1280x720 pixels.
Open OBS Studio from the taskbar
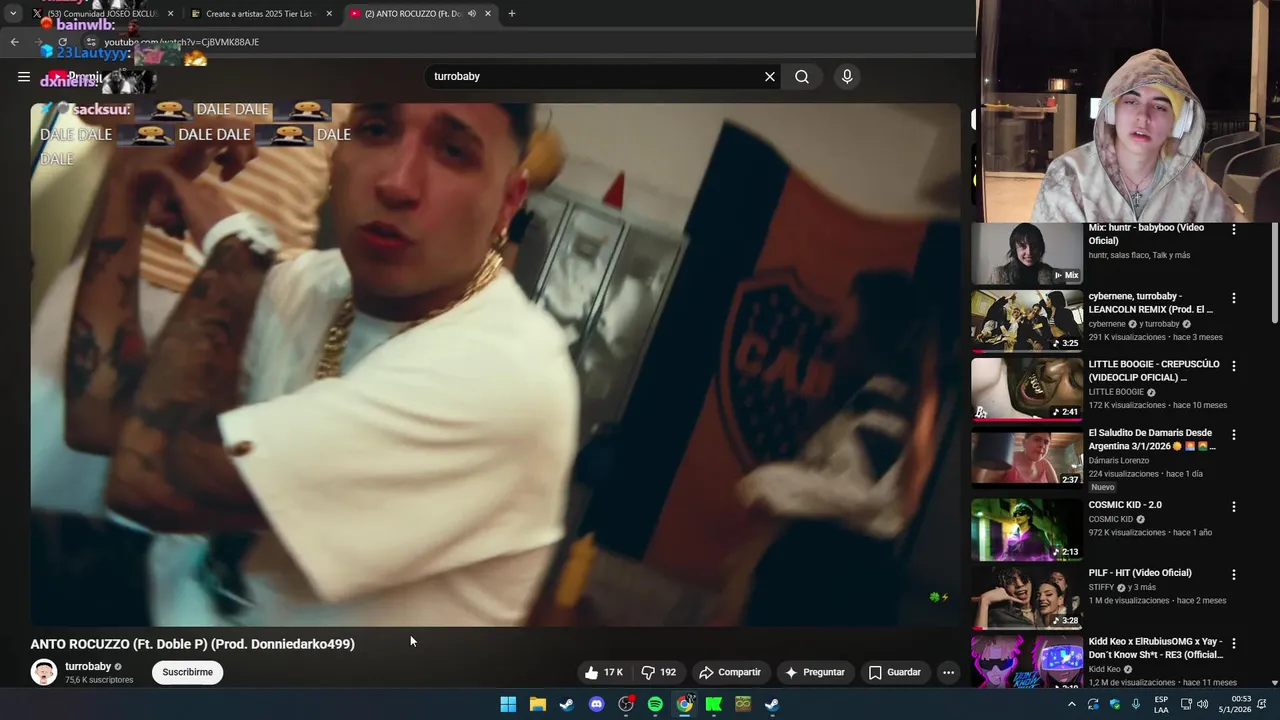click(626, 704)
